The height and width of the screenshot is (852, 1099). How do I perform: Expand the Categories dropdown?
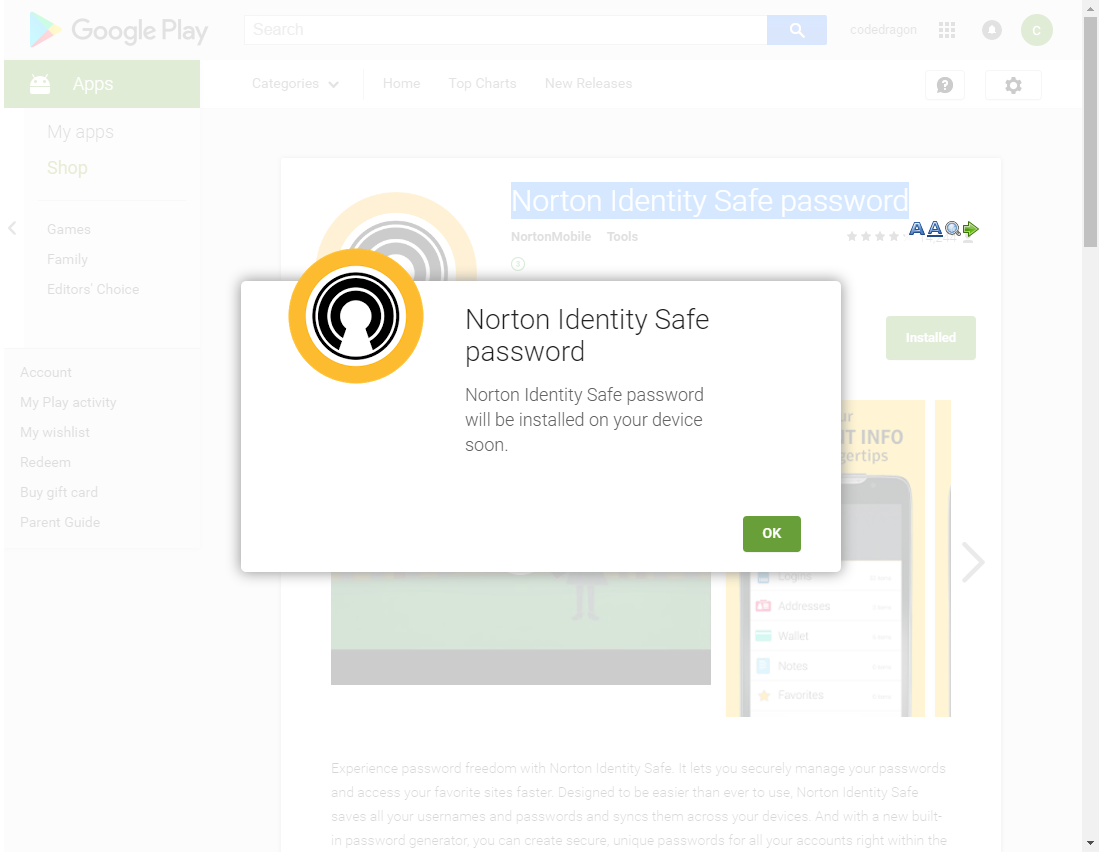click(x=295, y=83)
